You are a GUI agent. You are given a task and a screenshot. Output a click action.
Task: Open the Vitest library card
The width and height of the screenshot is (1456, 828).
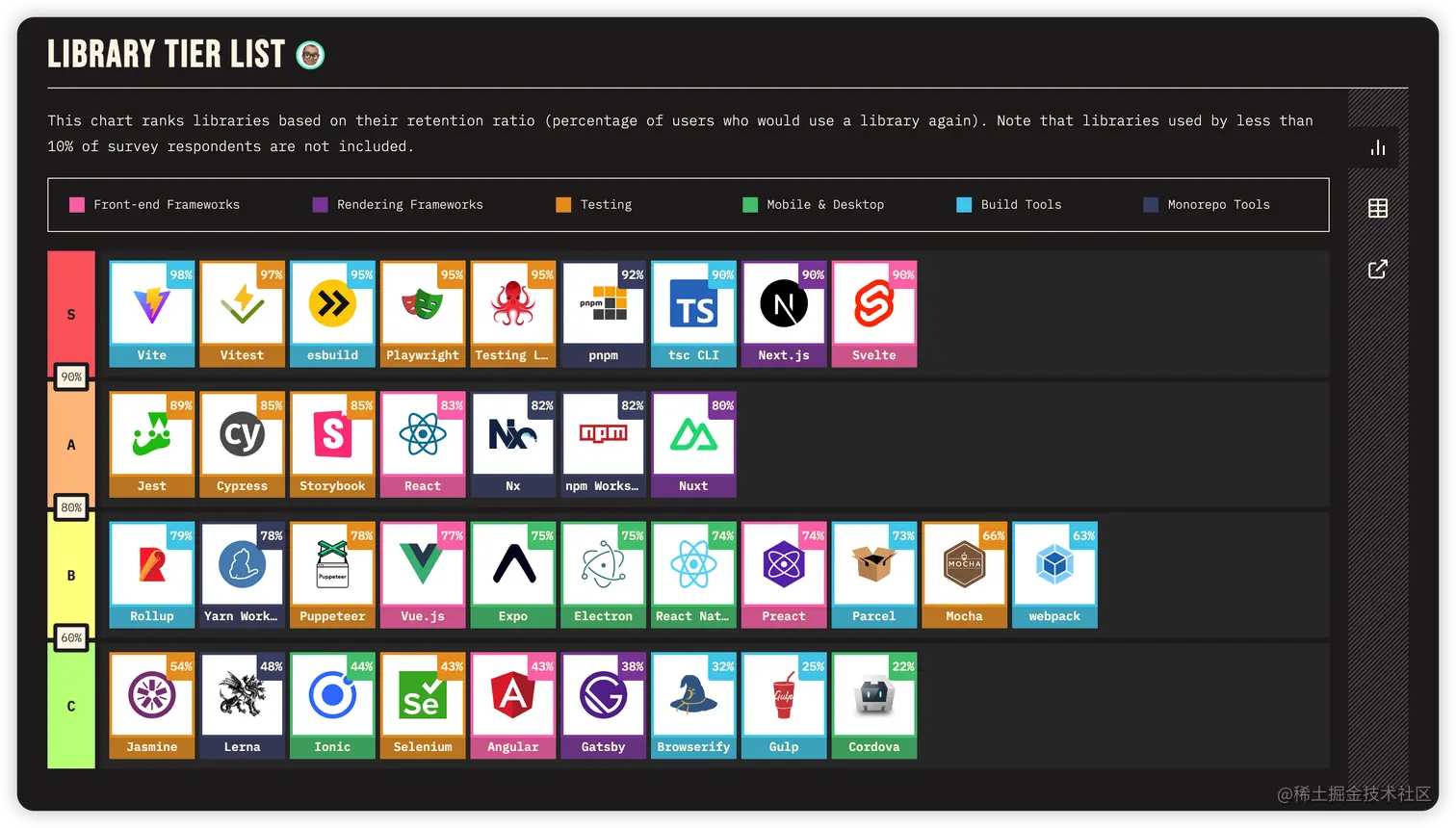(242, 314)
